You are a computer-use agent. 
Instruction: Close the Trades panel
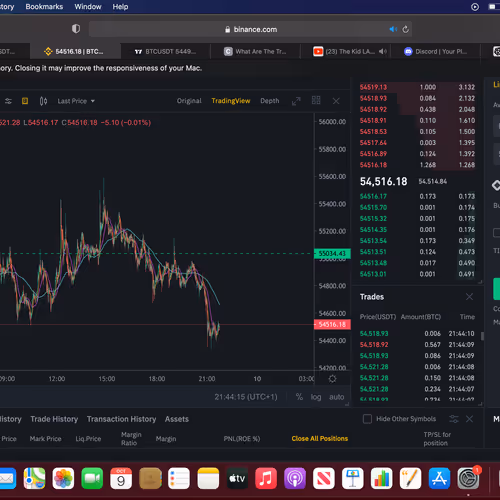point(469,296)
